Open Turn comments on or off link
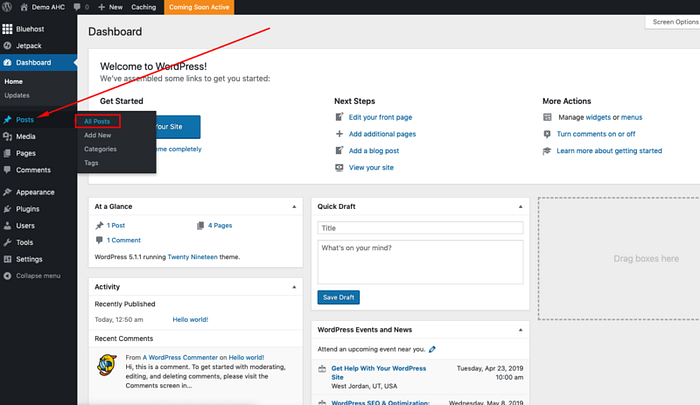Image resolution: width=700 pixels, height=405 pixels. 596,134
